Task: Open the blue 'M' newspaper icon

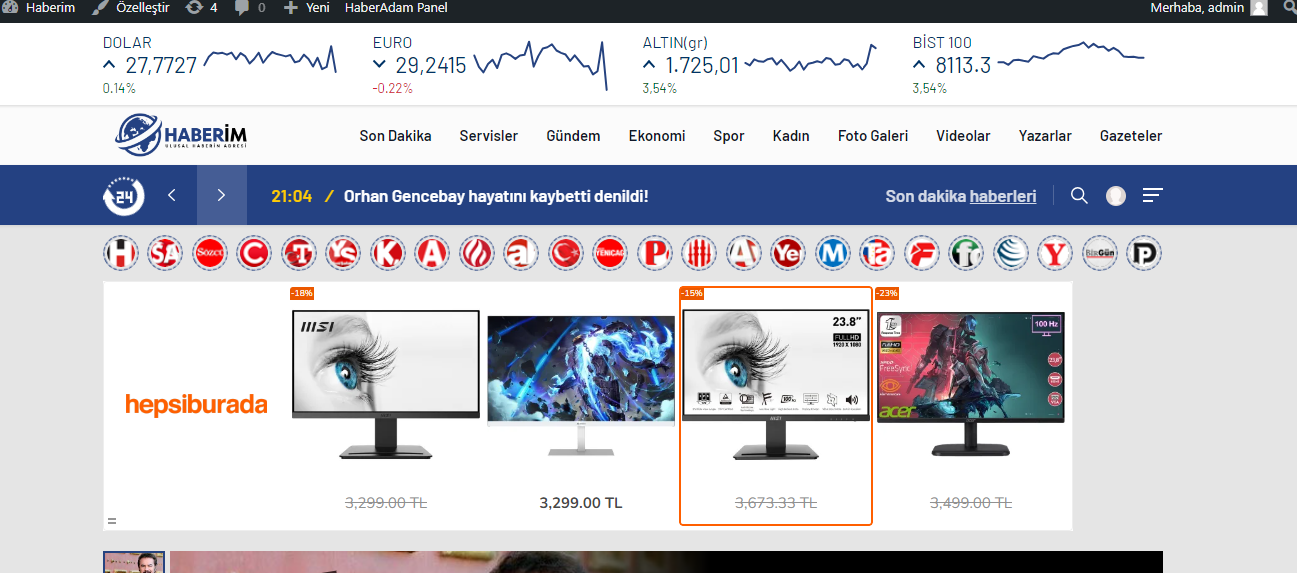Action: [833, 254]
